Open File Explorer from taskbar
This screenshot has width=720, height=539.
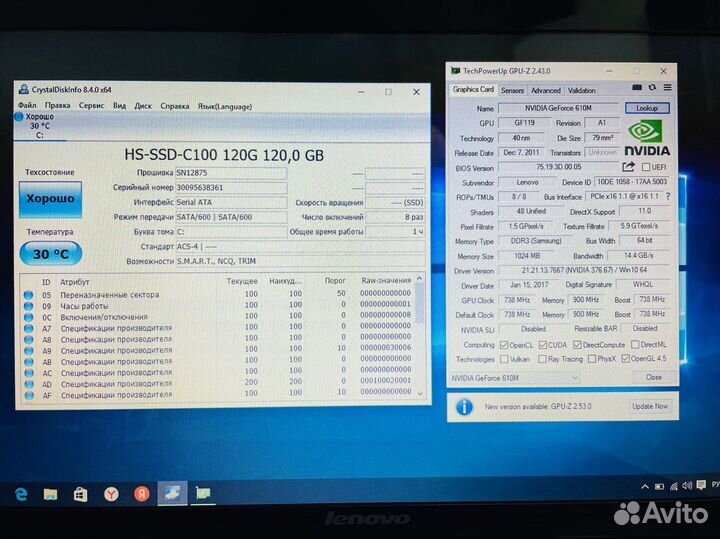50,494
